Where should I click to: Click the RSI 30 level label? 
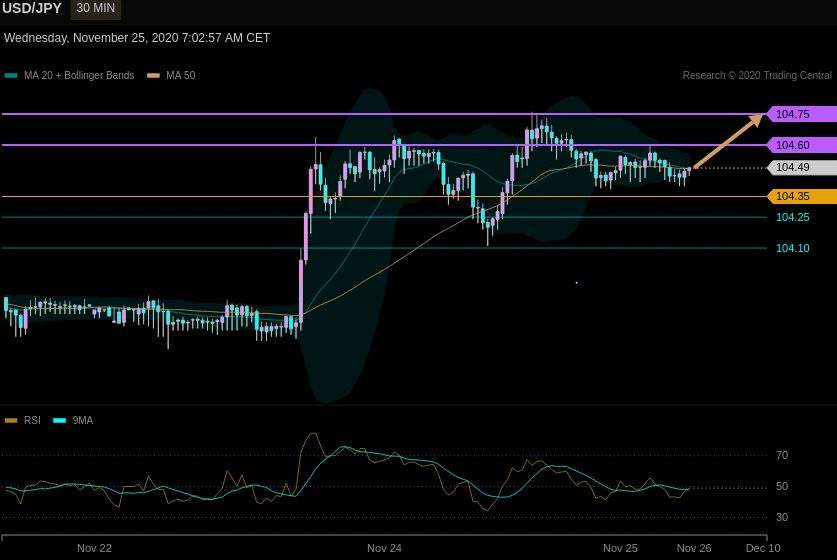click(x=782, y=517)
